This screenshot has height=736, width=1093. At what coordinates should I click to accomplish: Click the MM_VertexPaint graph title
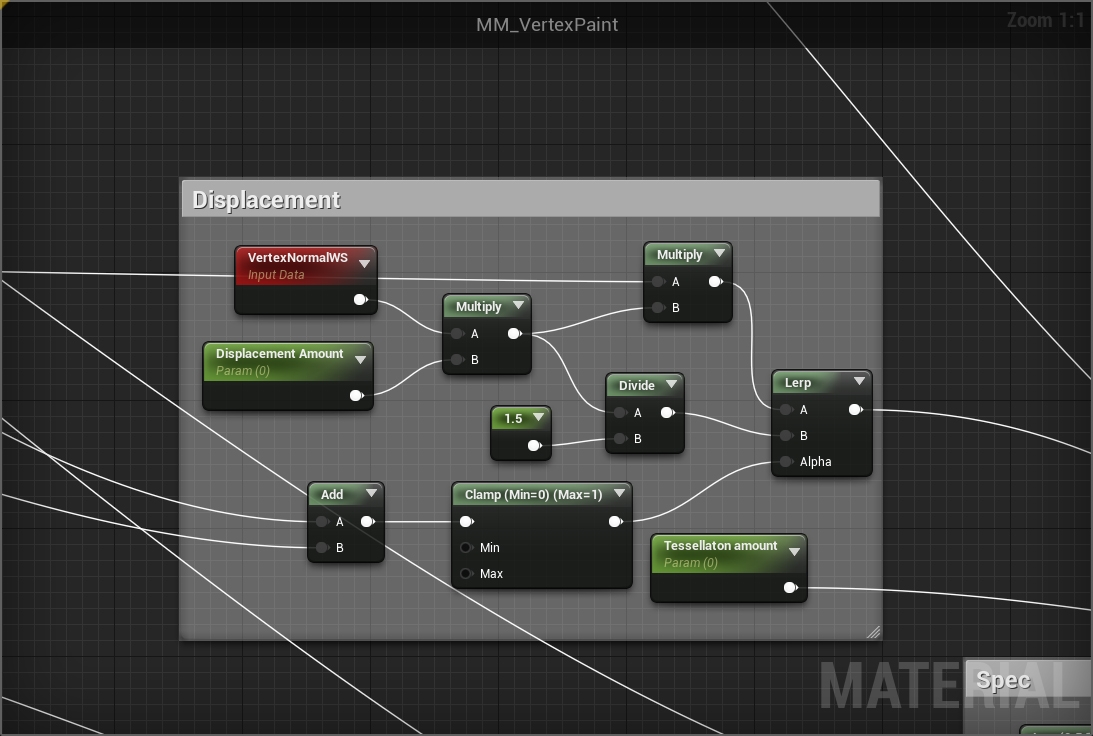546,25
